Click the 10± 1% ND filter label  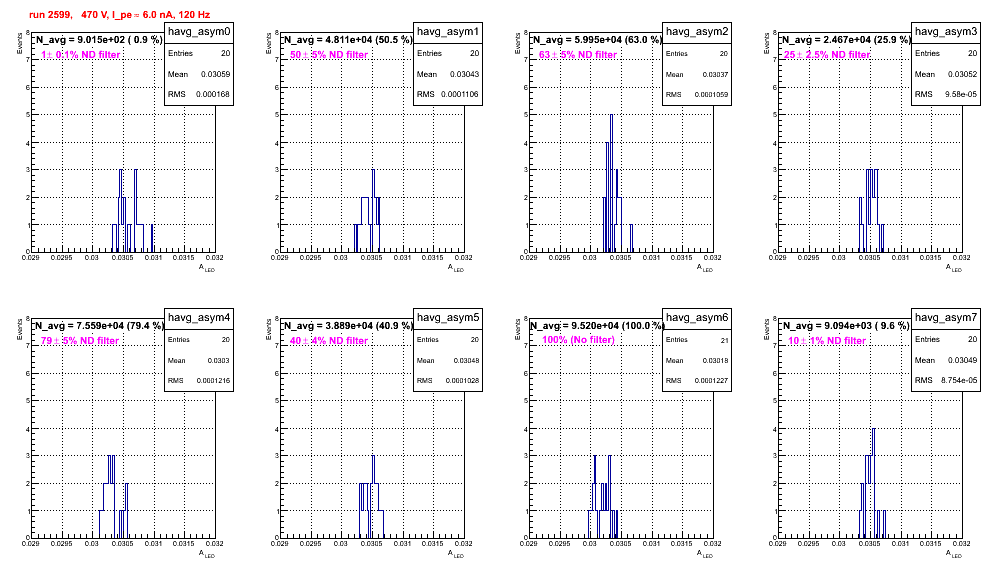[827, 341]
